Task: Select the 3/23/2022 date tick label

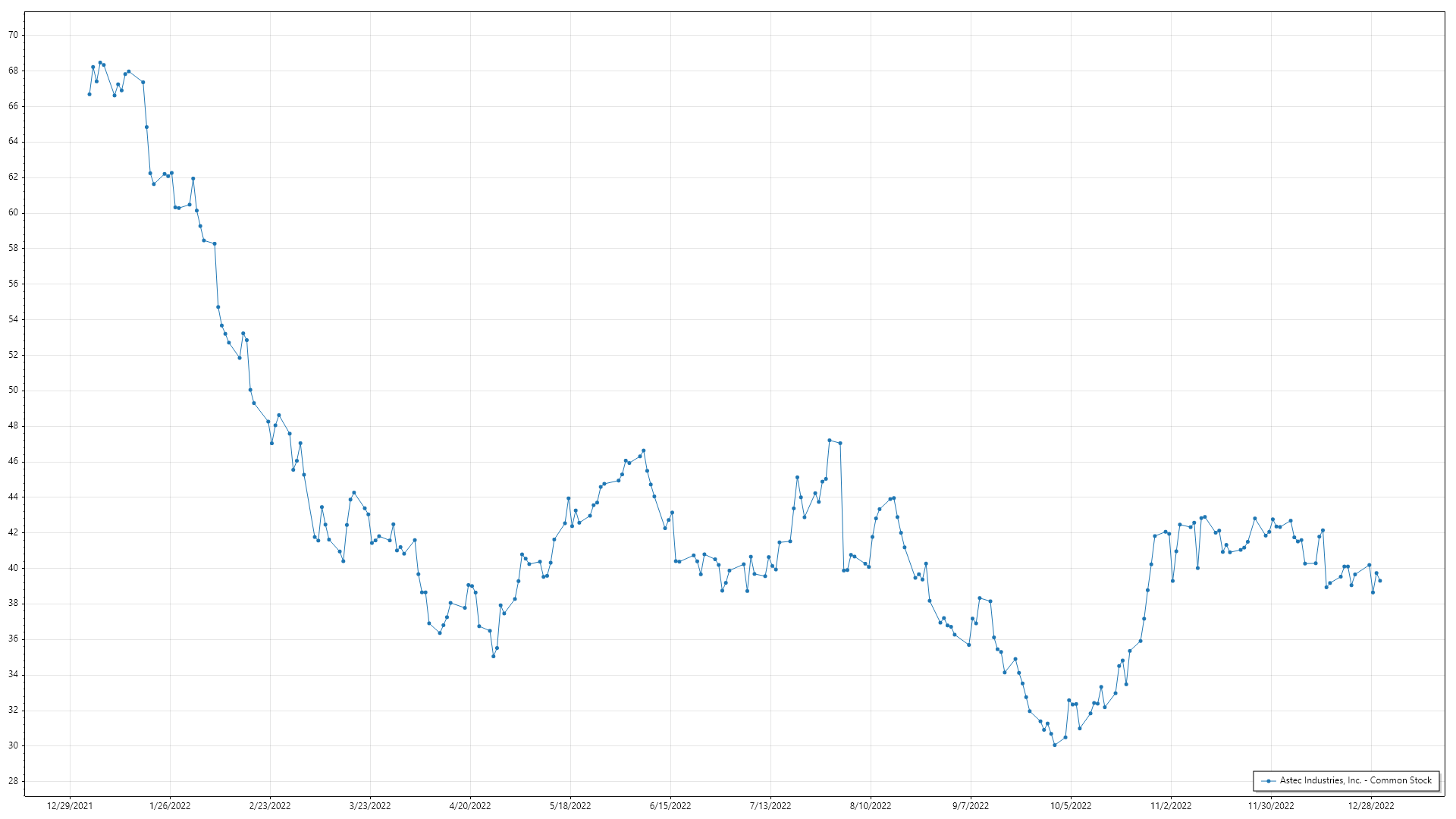Action: point(370,805)
